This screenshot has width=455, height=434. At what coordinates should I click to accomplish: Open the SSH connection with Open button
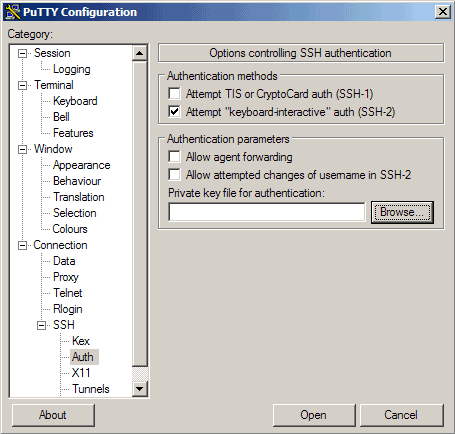[x=314, y=415]
